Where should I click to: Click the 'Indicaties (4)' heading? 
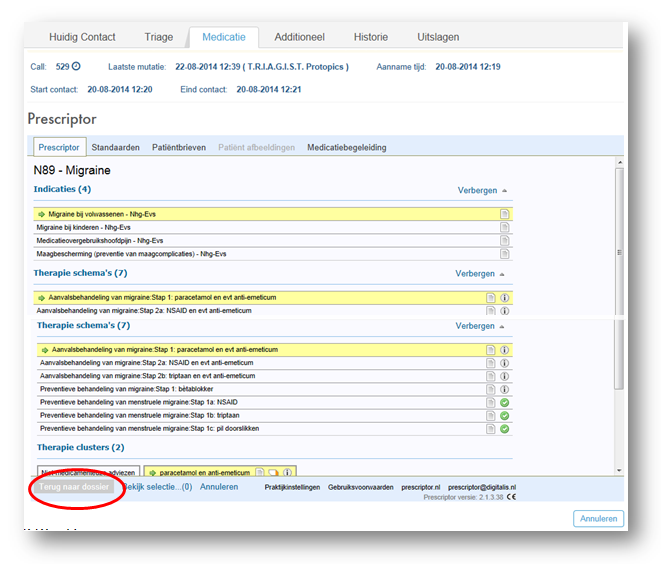coord(62,189)
